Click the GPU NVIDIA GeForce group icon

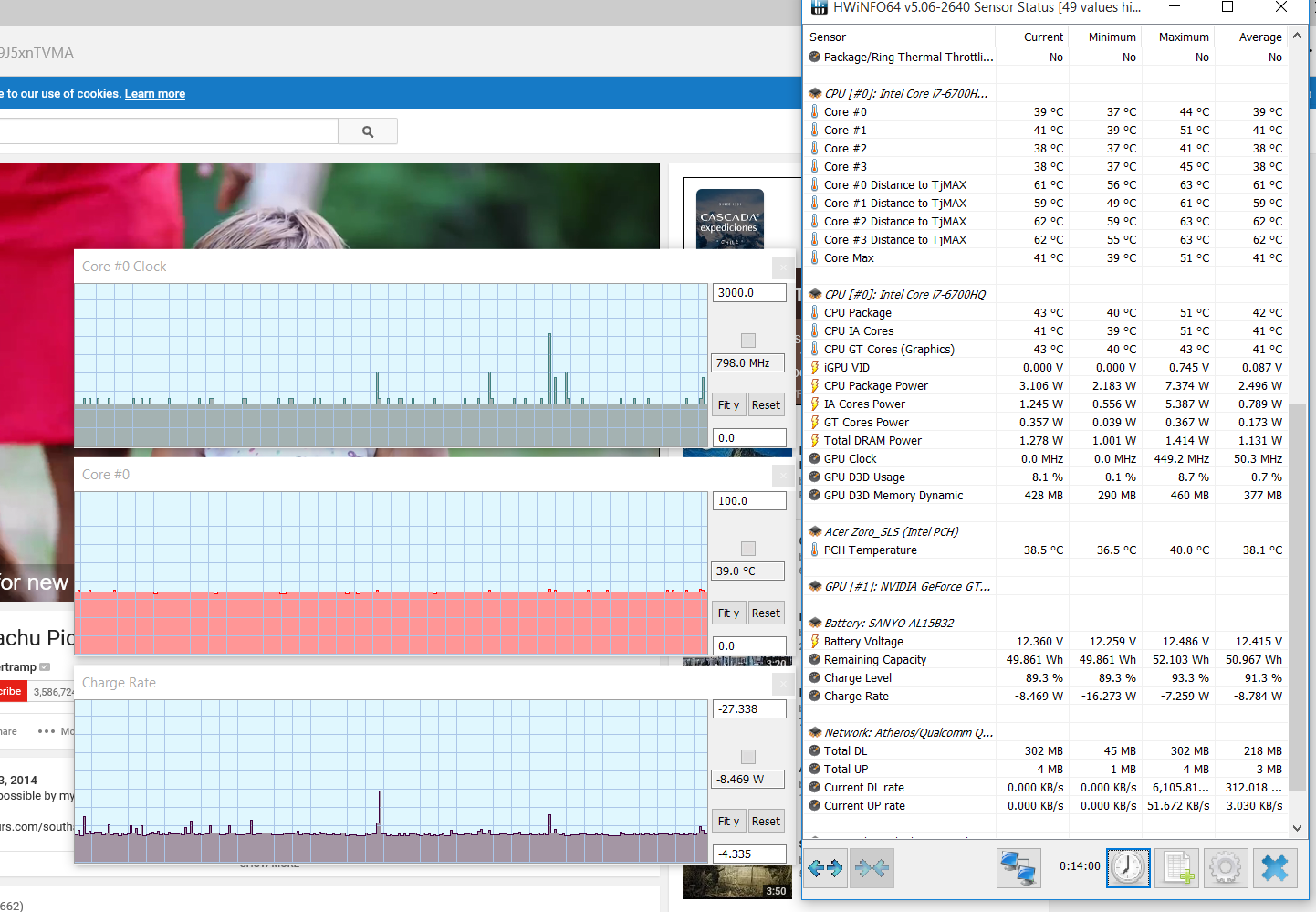(815, 586)
